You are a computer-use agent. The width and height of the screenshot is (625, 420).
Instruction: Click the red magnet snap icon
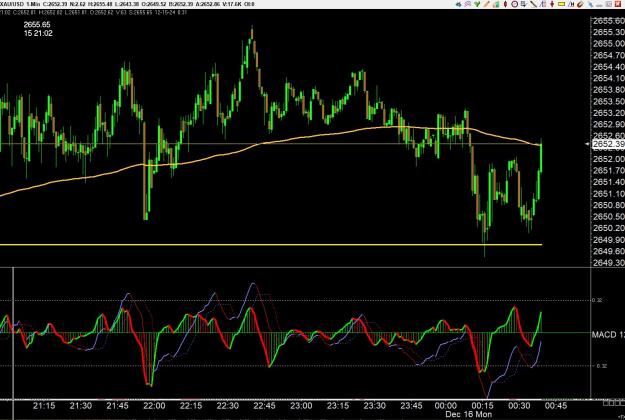[580, 4]
